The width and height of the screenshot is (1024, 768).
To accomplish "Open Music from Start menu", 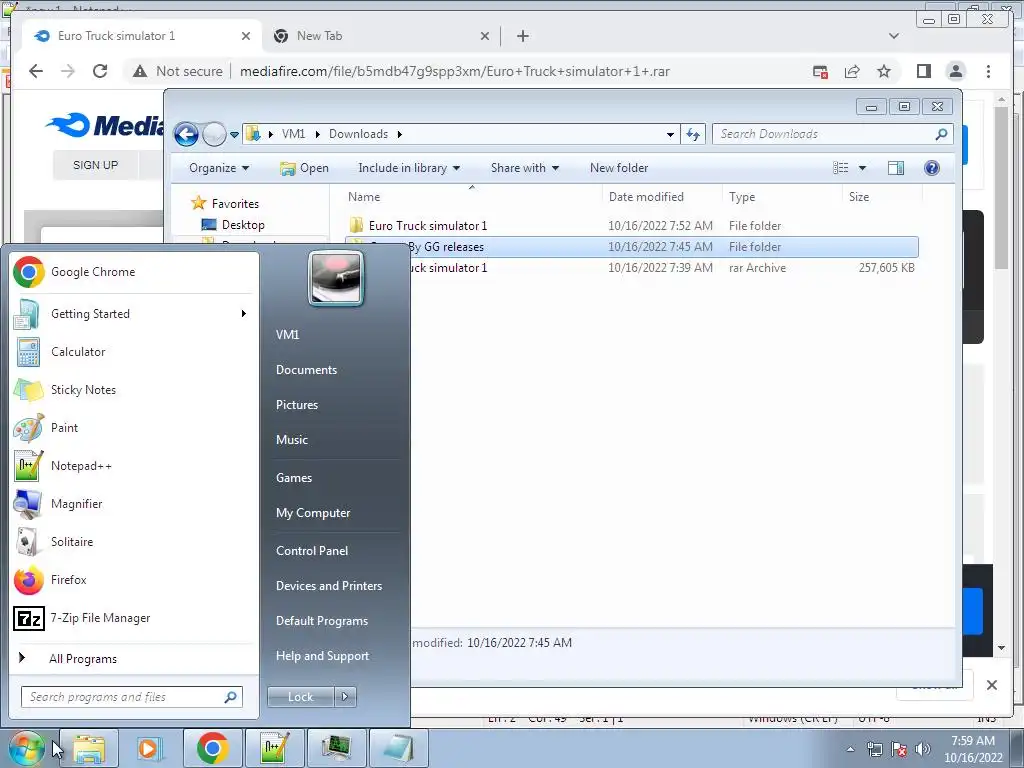I will click(291, 440).
